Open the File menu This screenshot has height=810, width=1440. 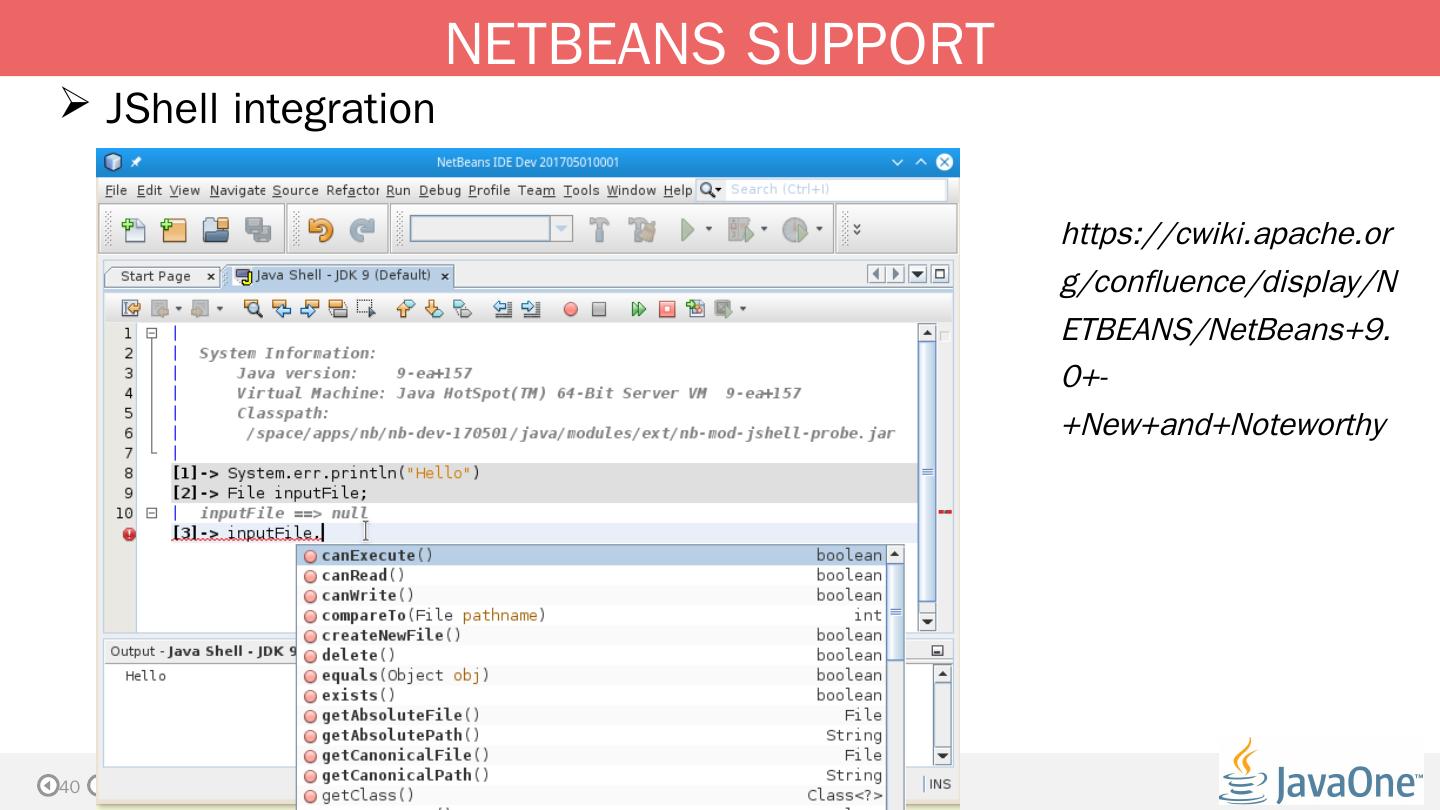tap(116, 190)
